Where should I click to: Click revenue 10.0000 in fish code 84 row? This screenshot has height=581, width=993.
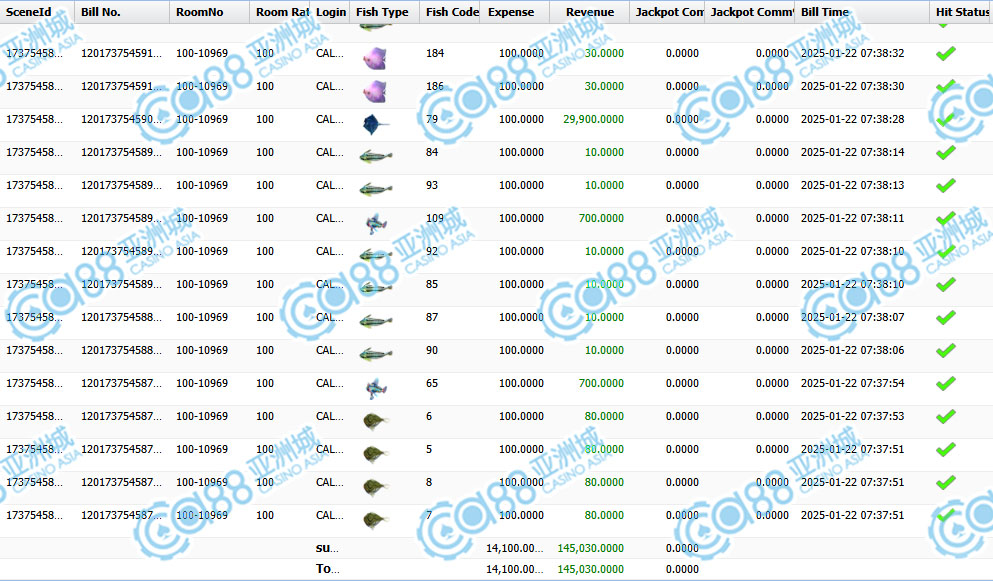click(x=604, y=152)
